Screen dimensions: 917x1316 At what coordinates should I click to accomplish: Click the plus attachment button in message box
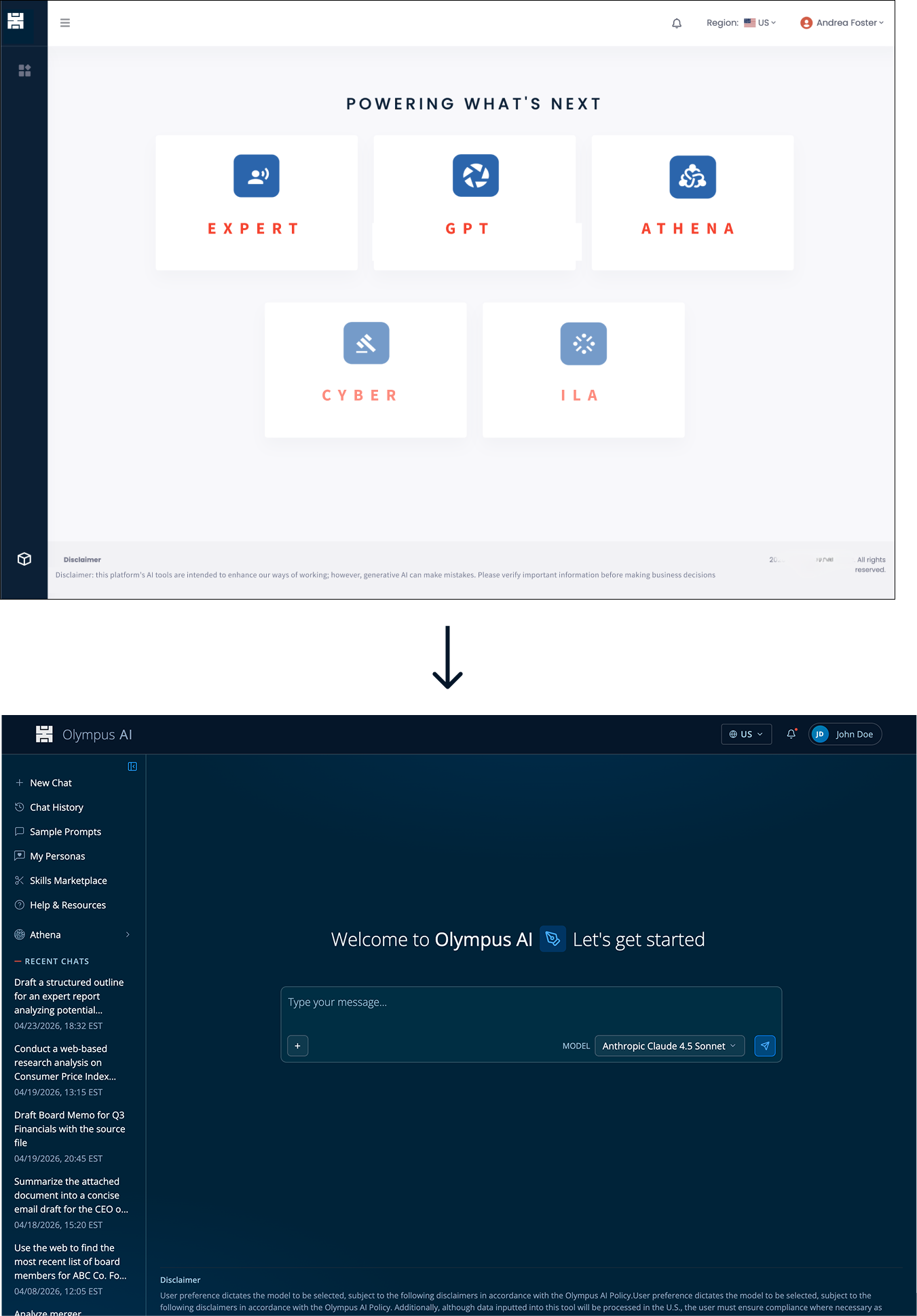pos(298,1046)
